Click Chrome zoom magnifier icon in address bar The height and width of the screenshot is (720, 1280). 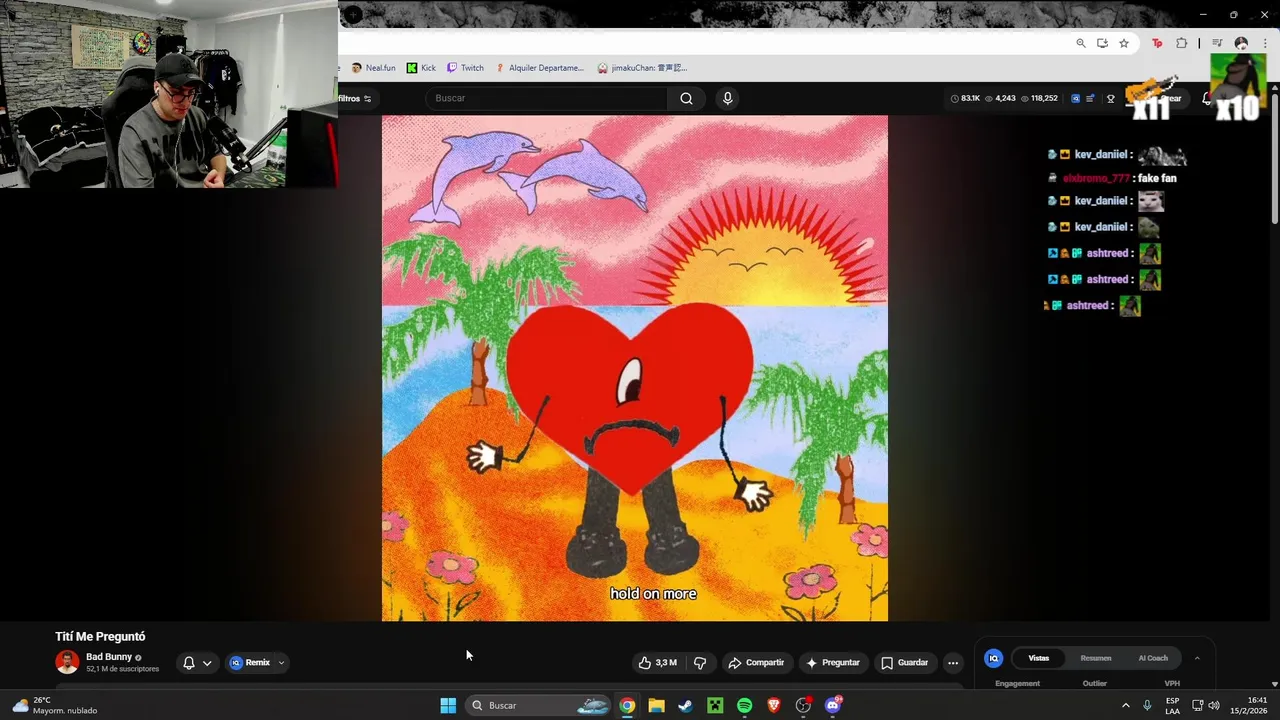1081,43
